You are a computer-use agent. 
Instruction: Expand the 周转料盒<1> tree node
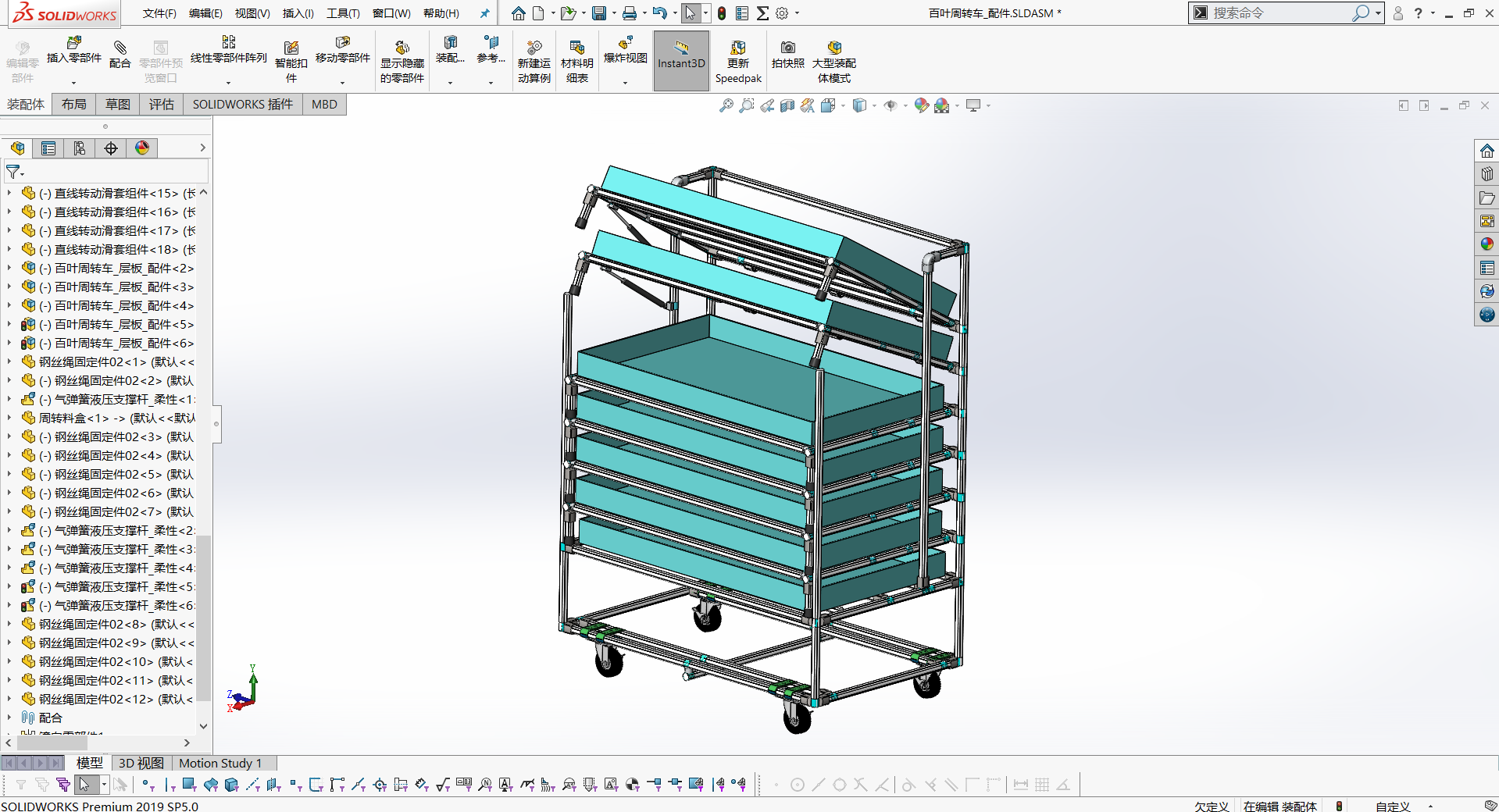[x=9, y=418]
